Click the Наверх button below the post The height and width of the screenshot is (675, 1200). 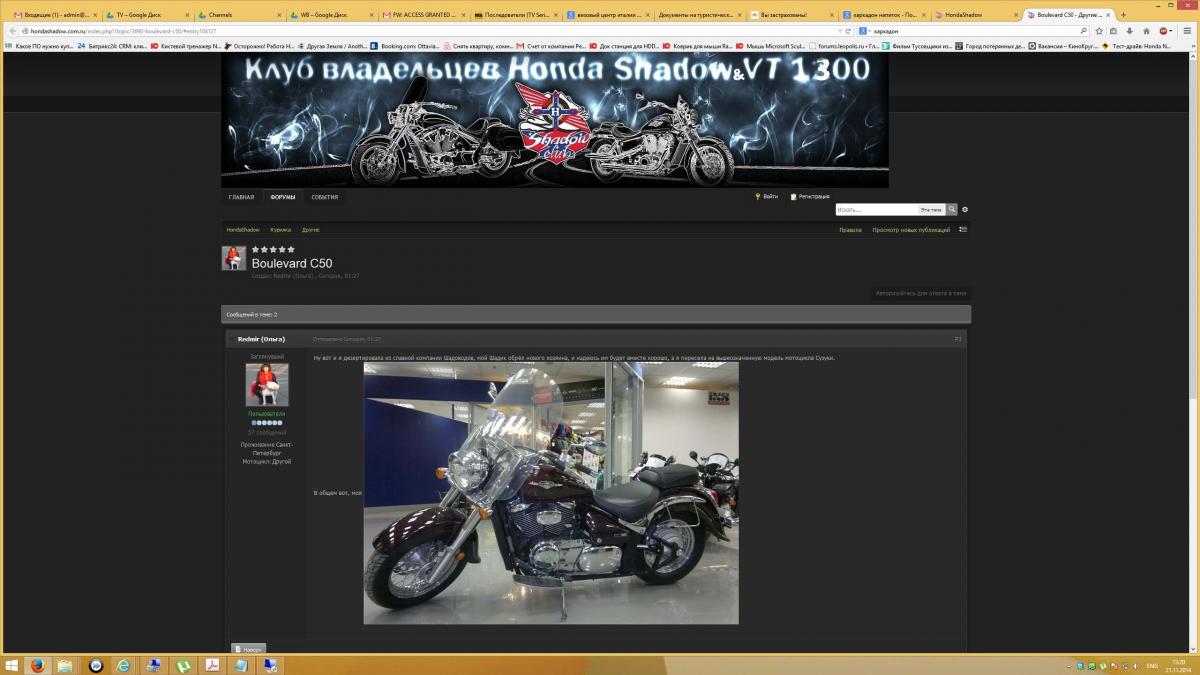[x=249, y=649]
